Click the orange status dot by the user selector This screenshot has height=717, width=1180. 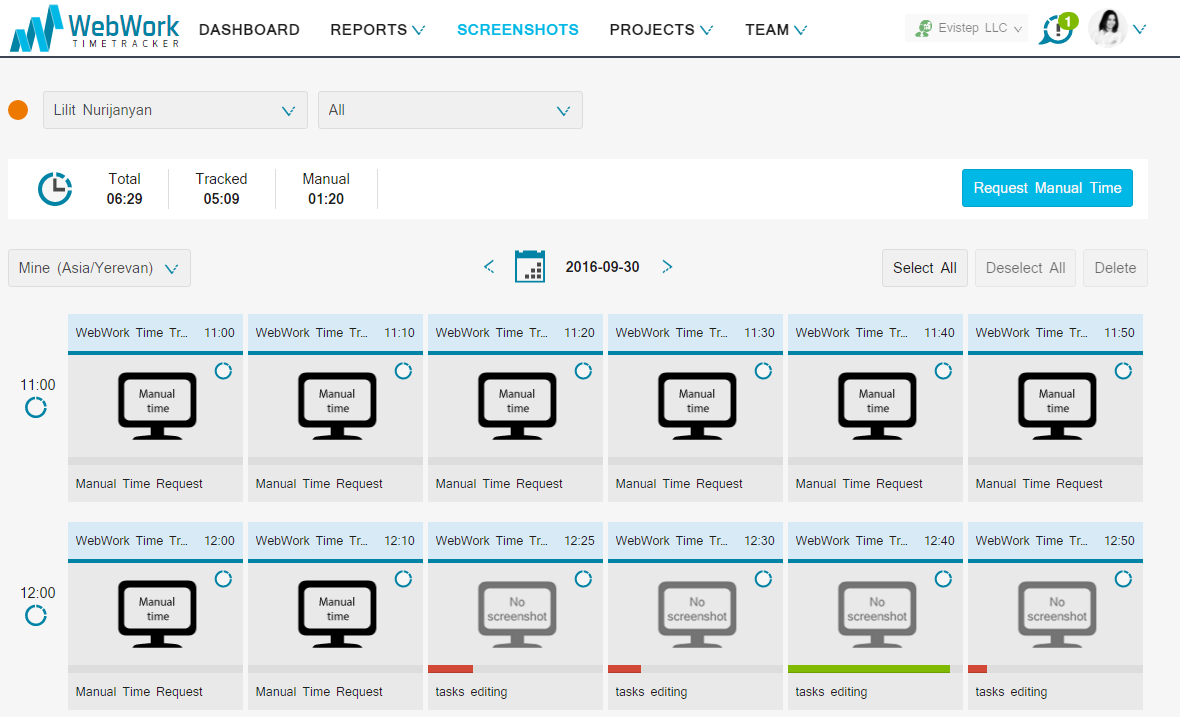18,110
